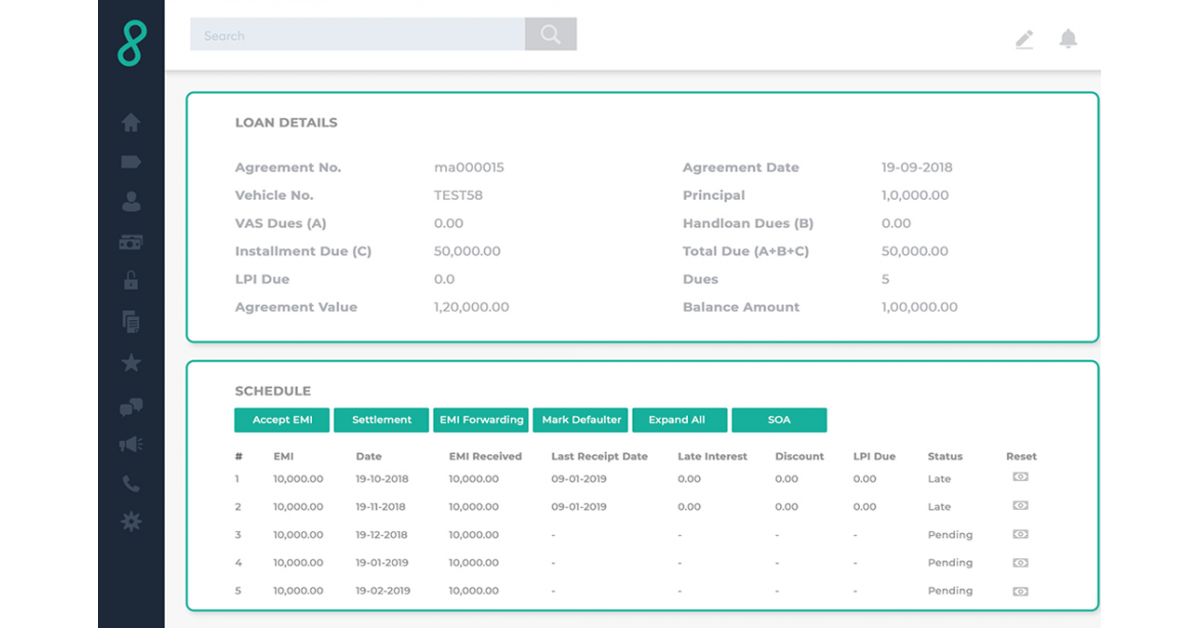Click the notification bell icon

click(x=1068, y=39)
